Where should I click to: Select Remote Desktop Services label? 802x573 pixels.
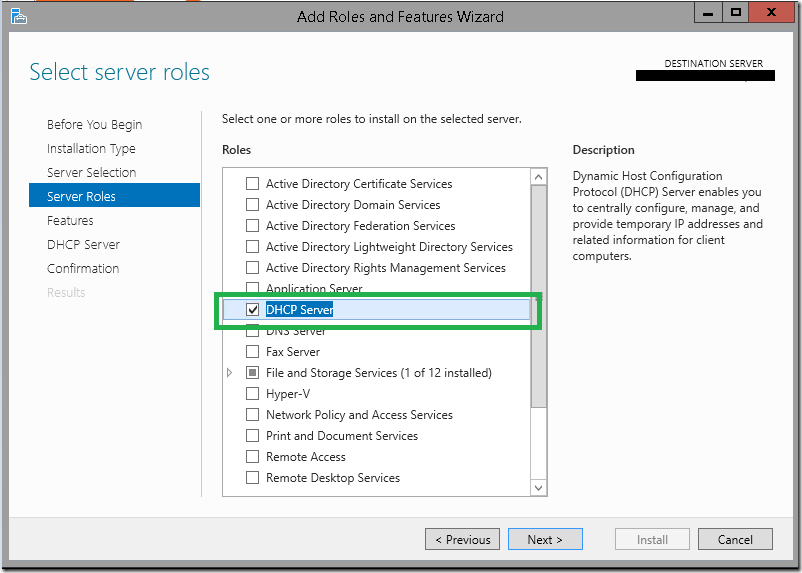333,478
